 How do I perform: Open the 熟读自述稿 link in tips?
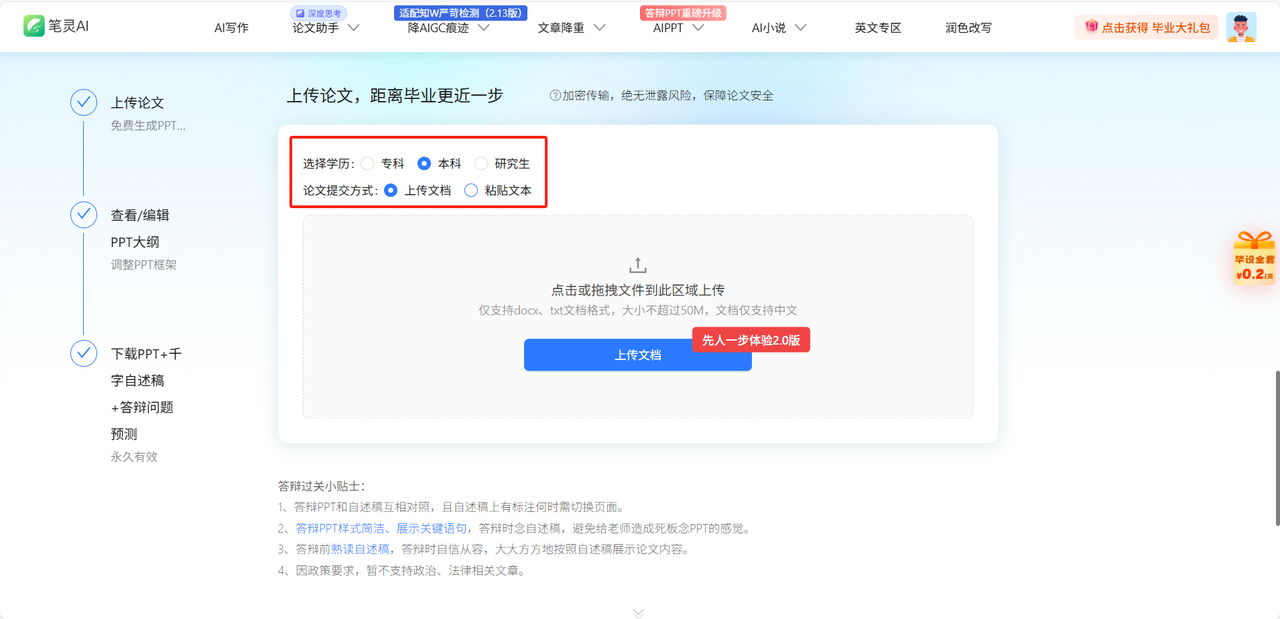tap(360, 549)
